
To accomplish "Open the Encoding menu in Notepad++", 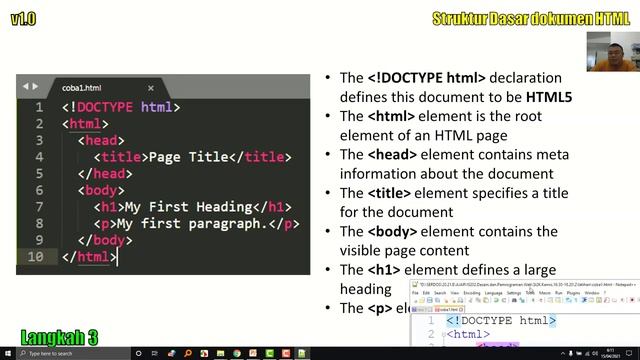I will click(x=472, y=293).
